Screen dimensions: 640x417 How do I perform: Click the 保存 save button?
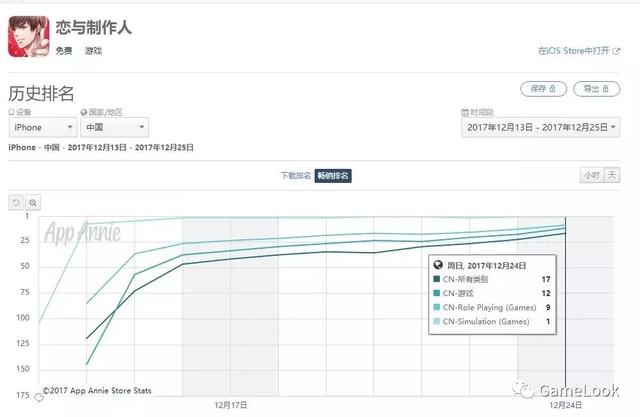point(543,89)
